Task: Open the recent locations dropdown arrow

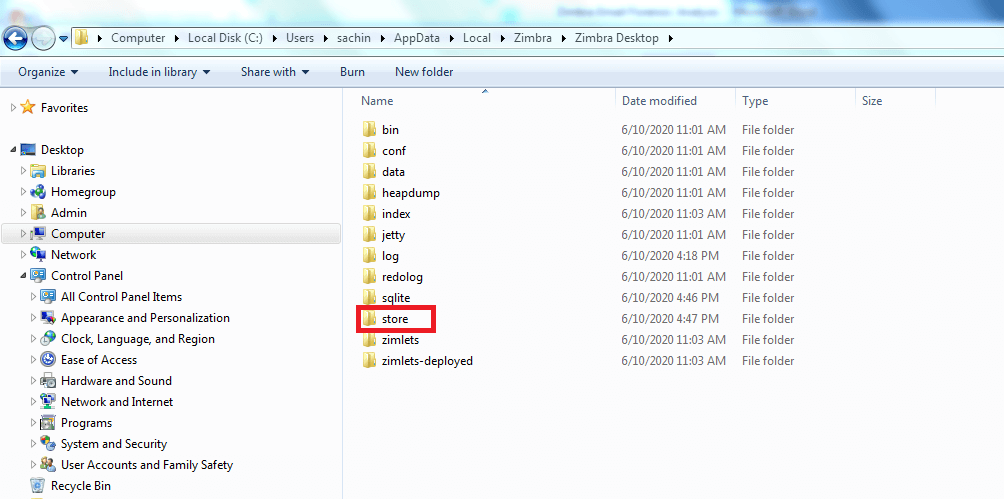Action: click(63, 38)
